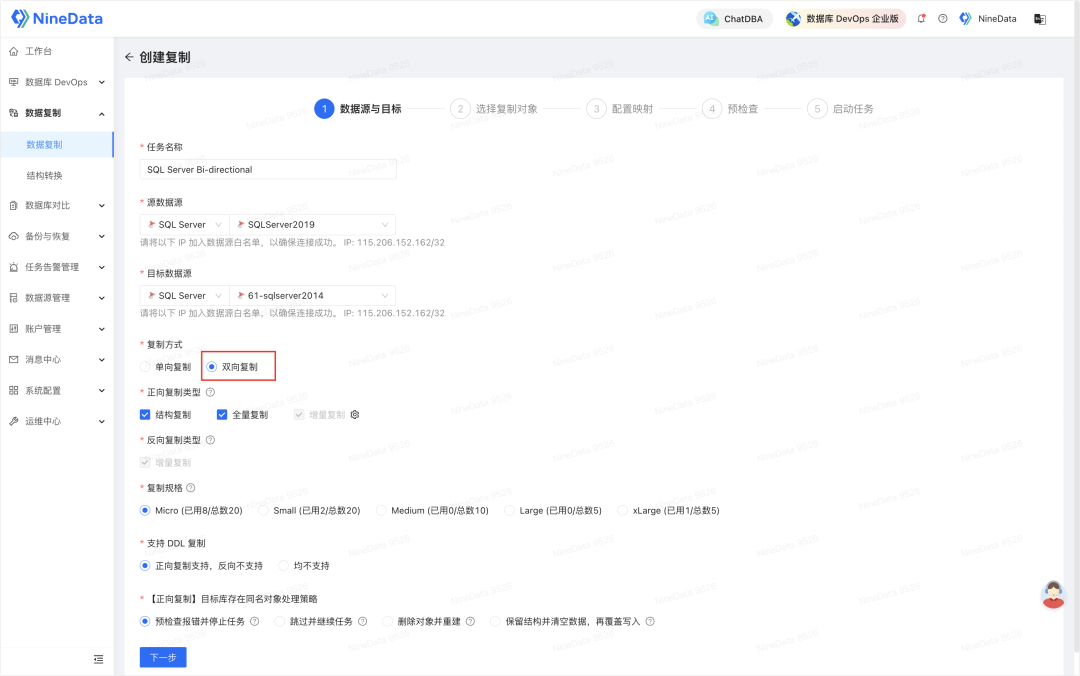Open the notification bell icon
This screenshot has width=1080, height=676.
(921, 19)
